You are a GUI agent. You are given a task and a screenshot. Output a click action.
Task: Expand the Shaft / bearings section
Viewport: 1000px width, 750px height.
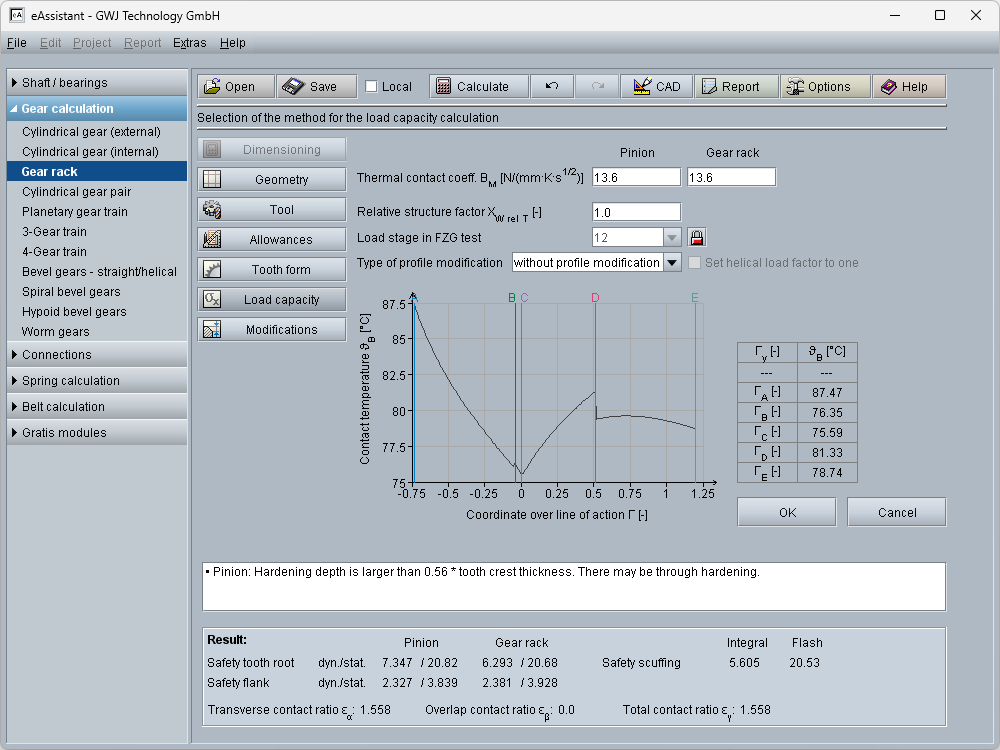click(x=97, y=83)
